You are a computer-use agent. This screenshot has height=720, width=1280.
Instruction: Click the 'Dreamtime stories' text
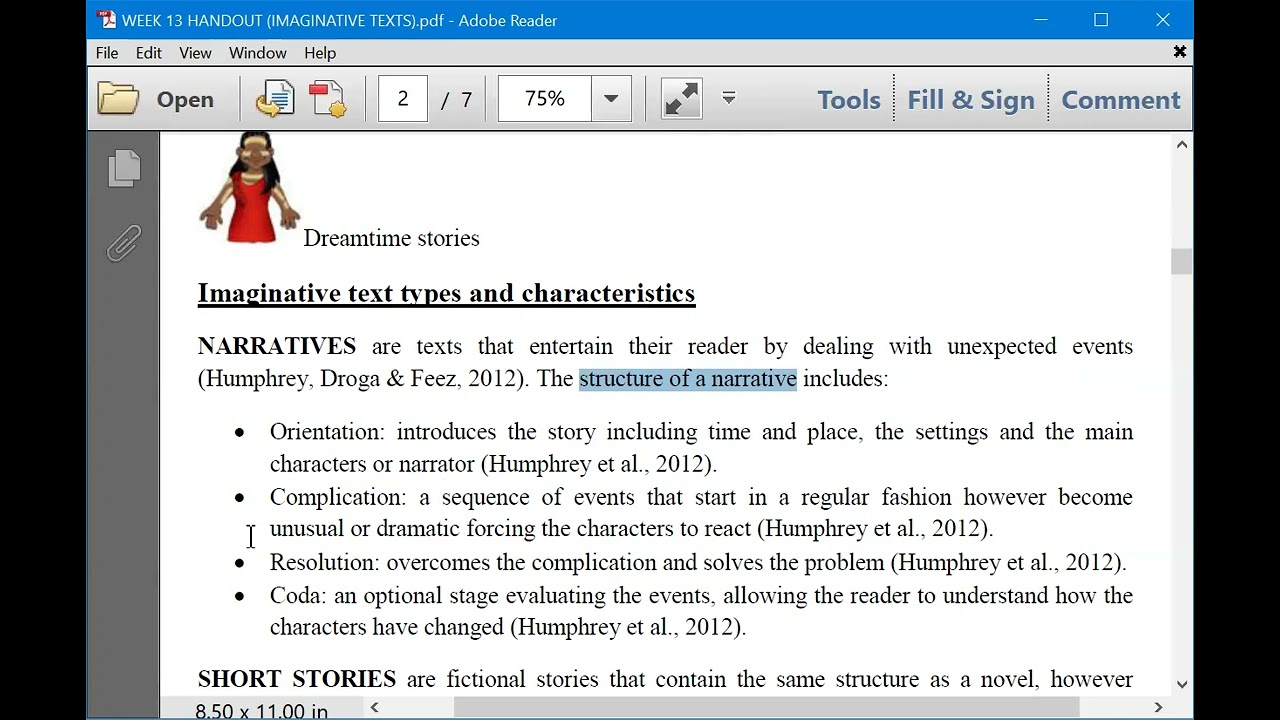coord(391,238)
